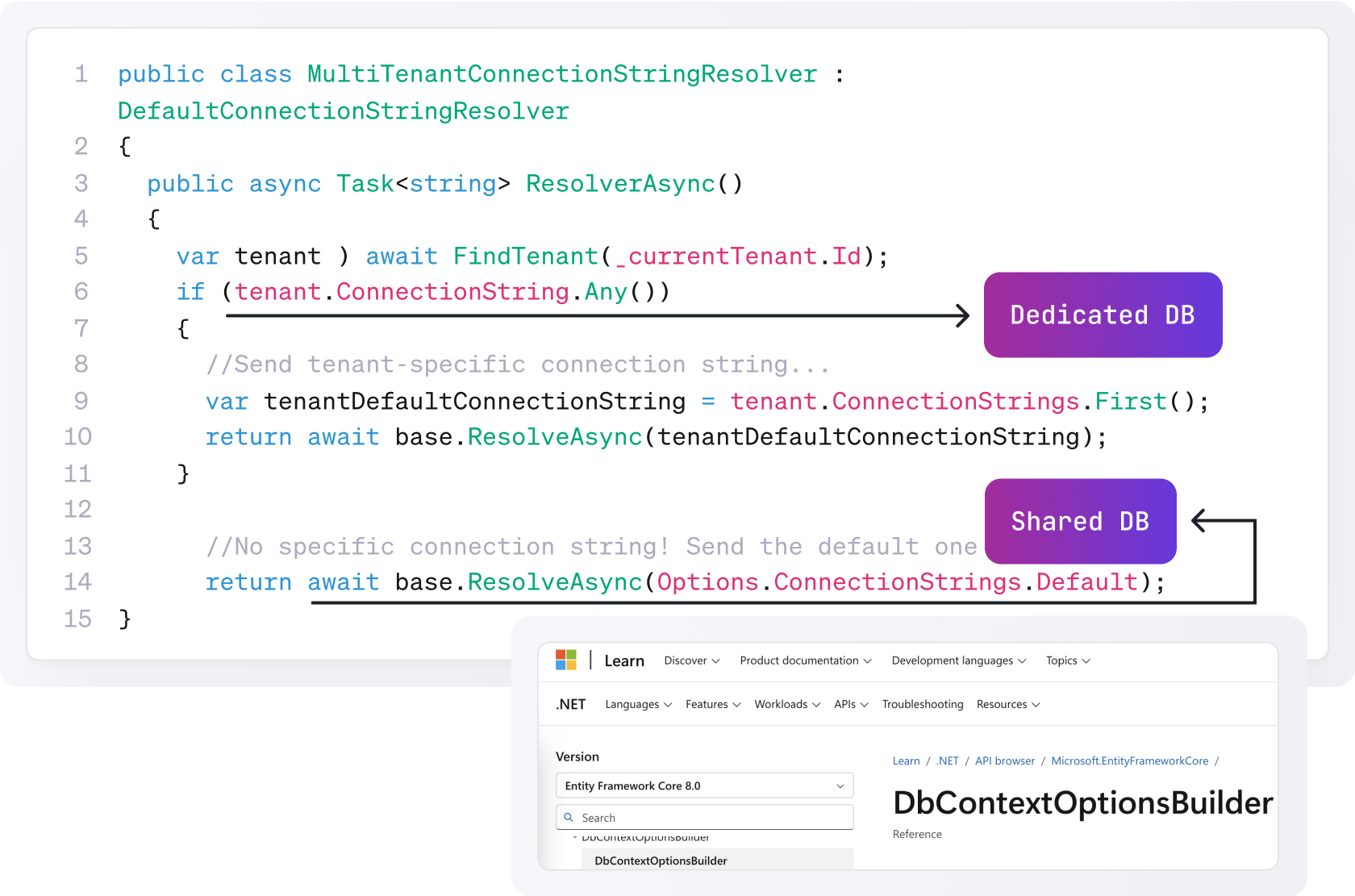Expand the Discover menu
Screen dimensions: 1355x896
tap(691, 661)
